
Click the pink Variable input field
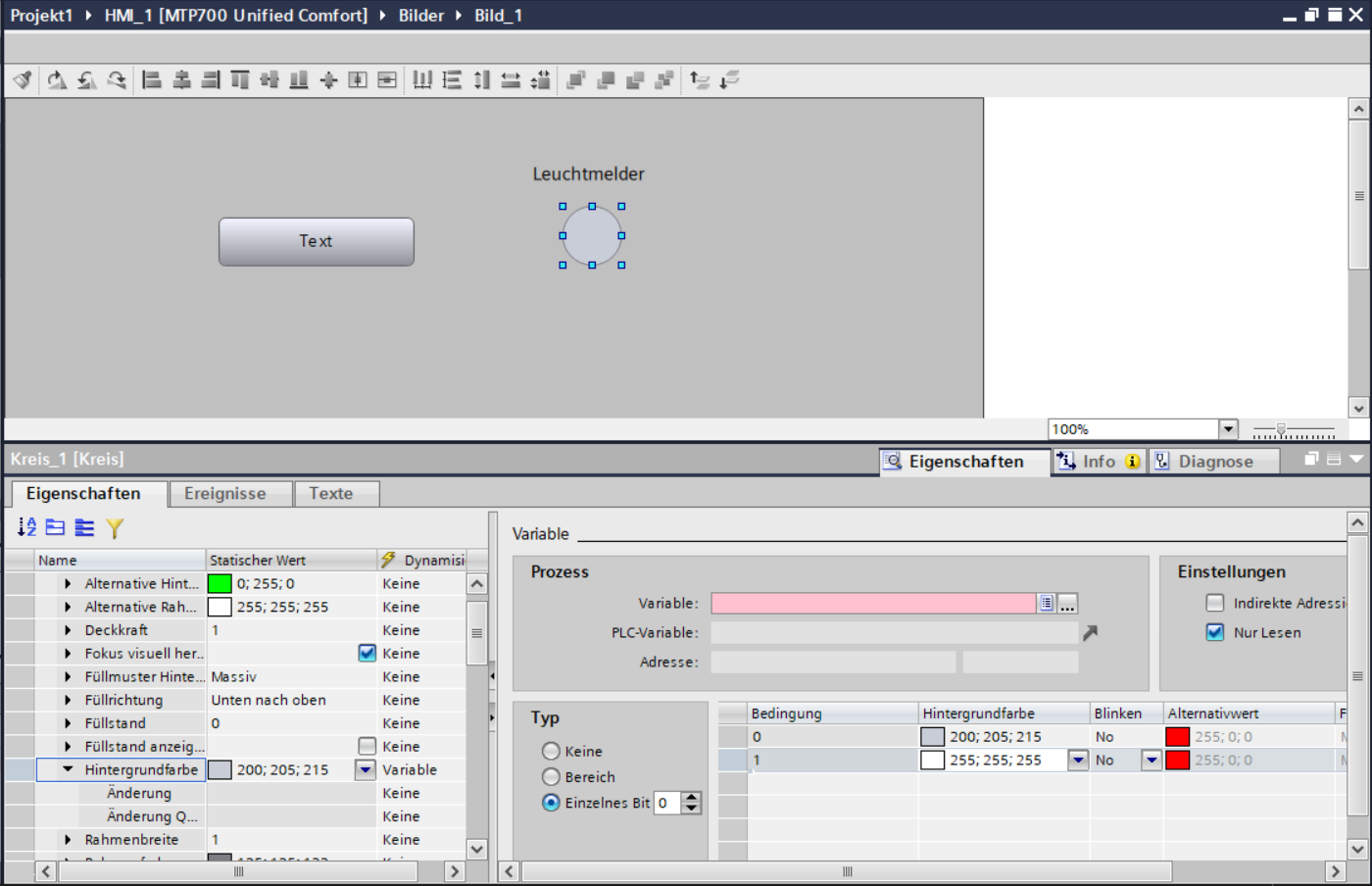[872, 604]
